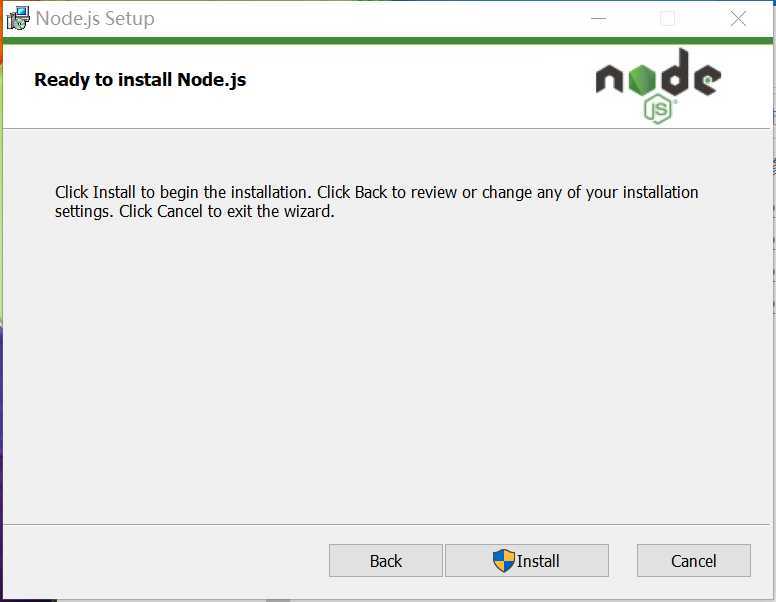Minimize the Node.js Setup window
This screenshot has height=602, width=776.
point(598,19)
